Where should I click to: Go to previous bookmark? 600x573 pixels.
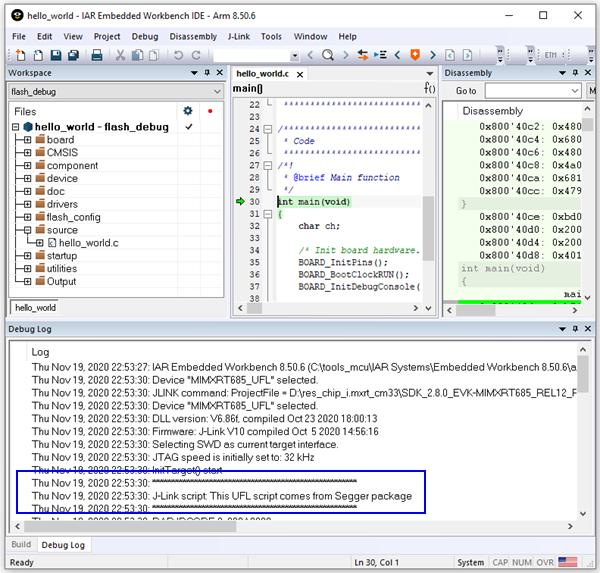coord(397,56)
